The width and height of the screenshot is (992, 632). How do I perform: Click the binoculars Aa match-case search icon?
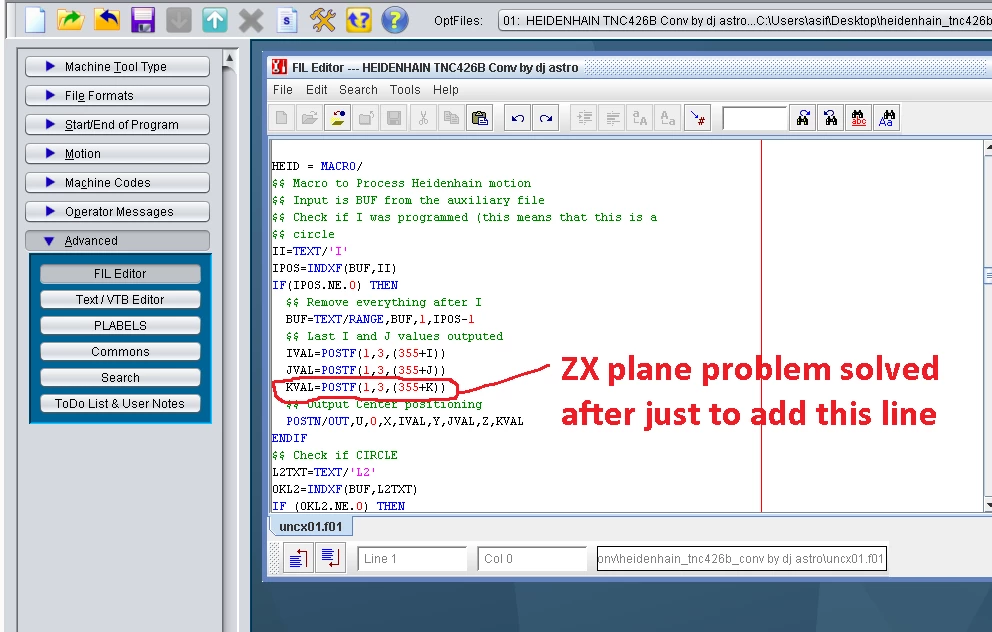[x=886, y=118]
